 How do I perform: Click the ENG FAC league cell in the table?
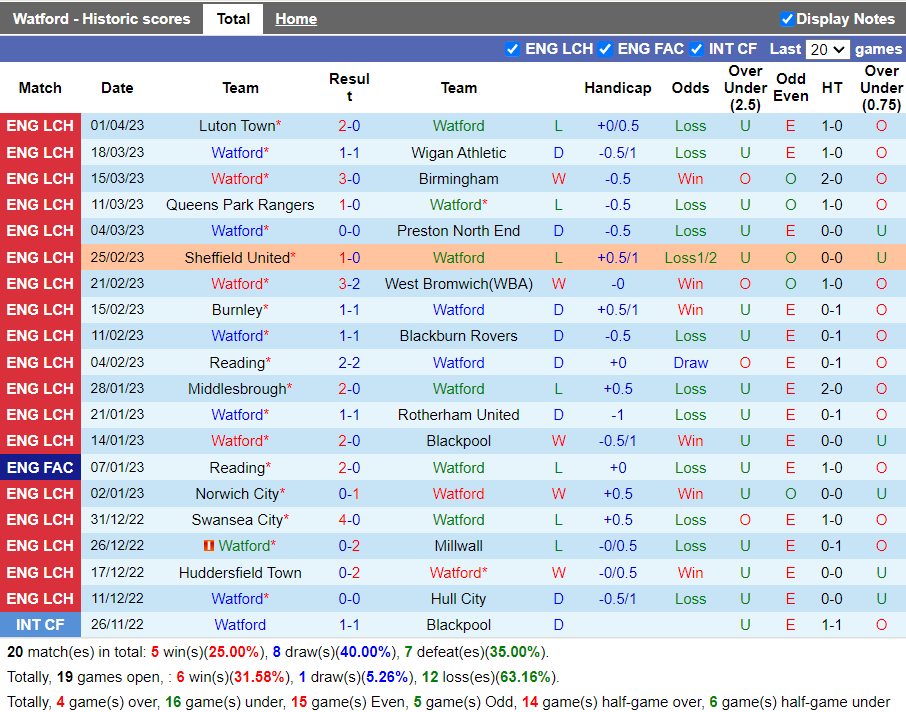(x=40, y=467)
